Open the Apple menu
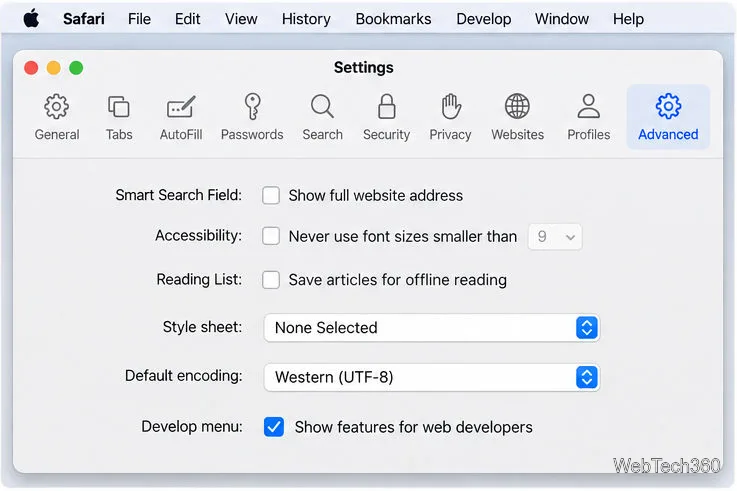Image resolution: width=737 pixels, height=491 pixels. 31,19
